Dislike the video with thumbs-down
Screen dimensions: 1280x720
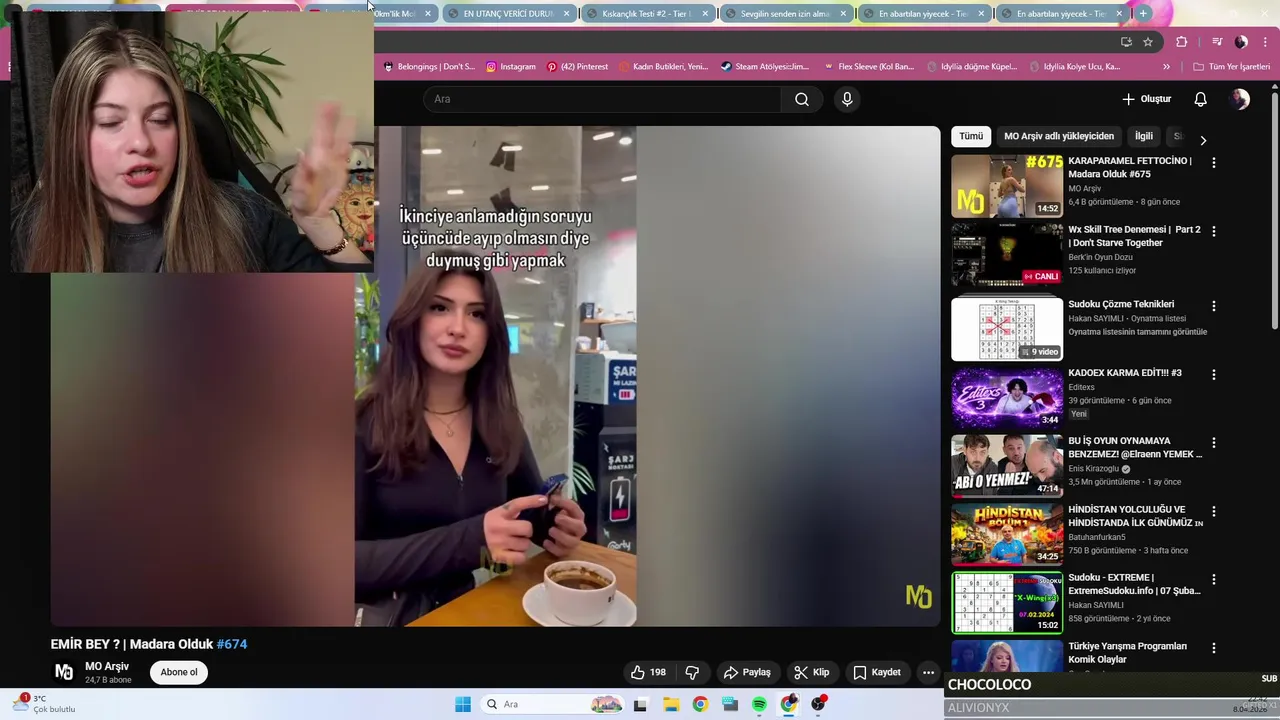692,672
